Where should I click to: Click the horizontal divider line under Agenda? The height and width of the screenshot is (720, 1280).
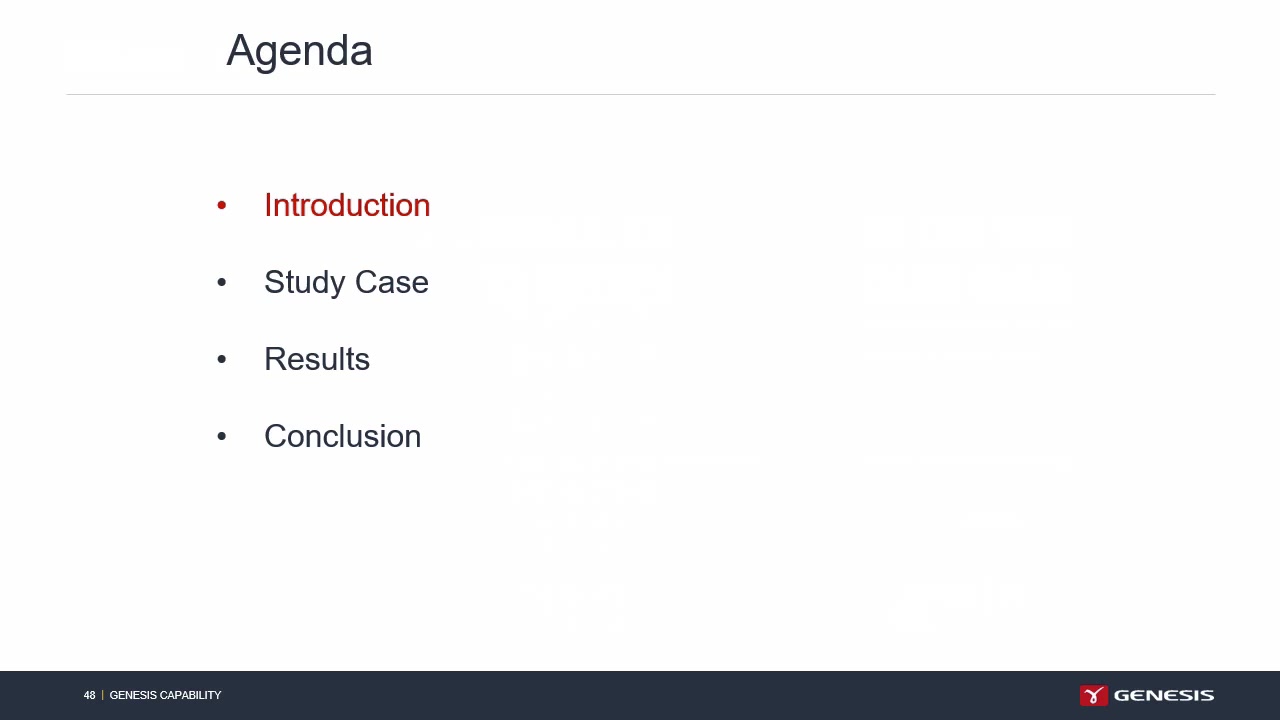pyautogui.click(x=640, y=94)
